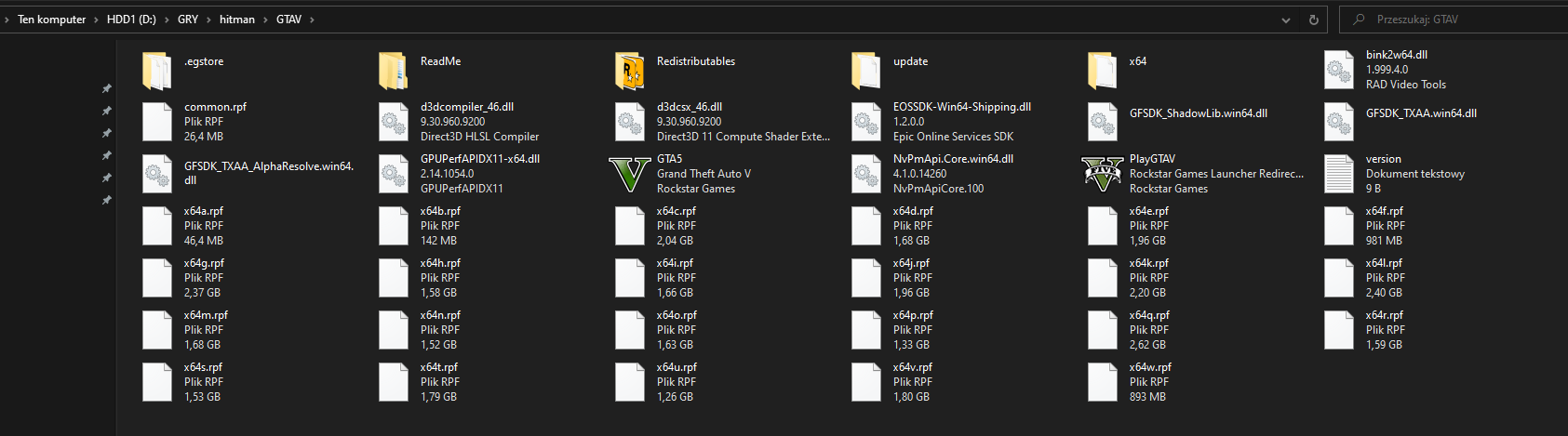The height and width of the screenshot is (436, 1568).
Task: Select the d3dcsx_46.dll file icon
Action: (629, 122)
